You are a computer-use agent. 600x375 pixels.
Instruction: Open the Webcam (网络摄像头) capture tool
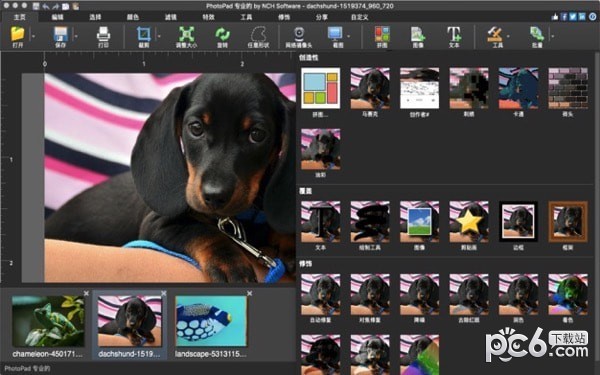299,34
